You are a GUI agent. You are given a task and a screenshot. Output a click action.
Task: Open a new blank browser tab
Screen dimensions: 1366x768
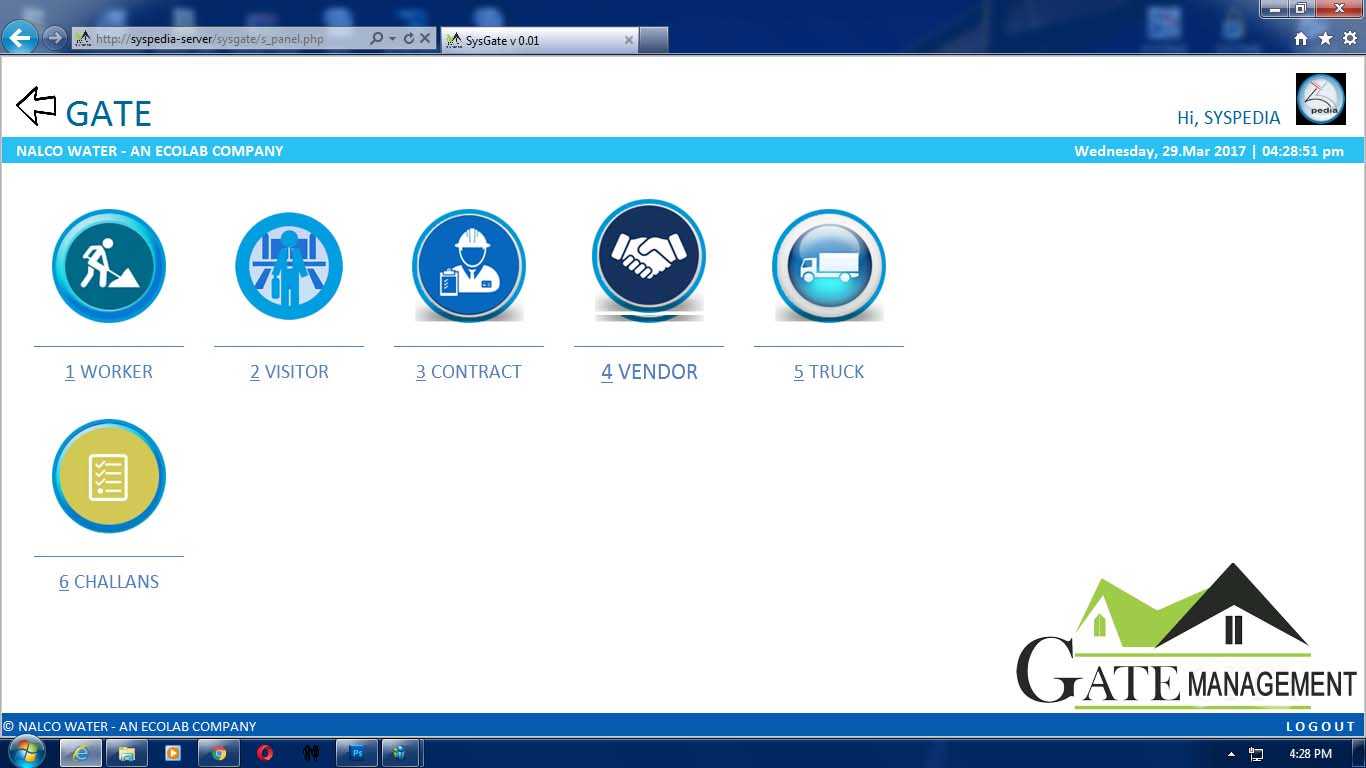[x=653, y=40]
